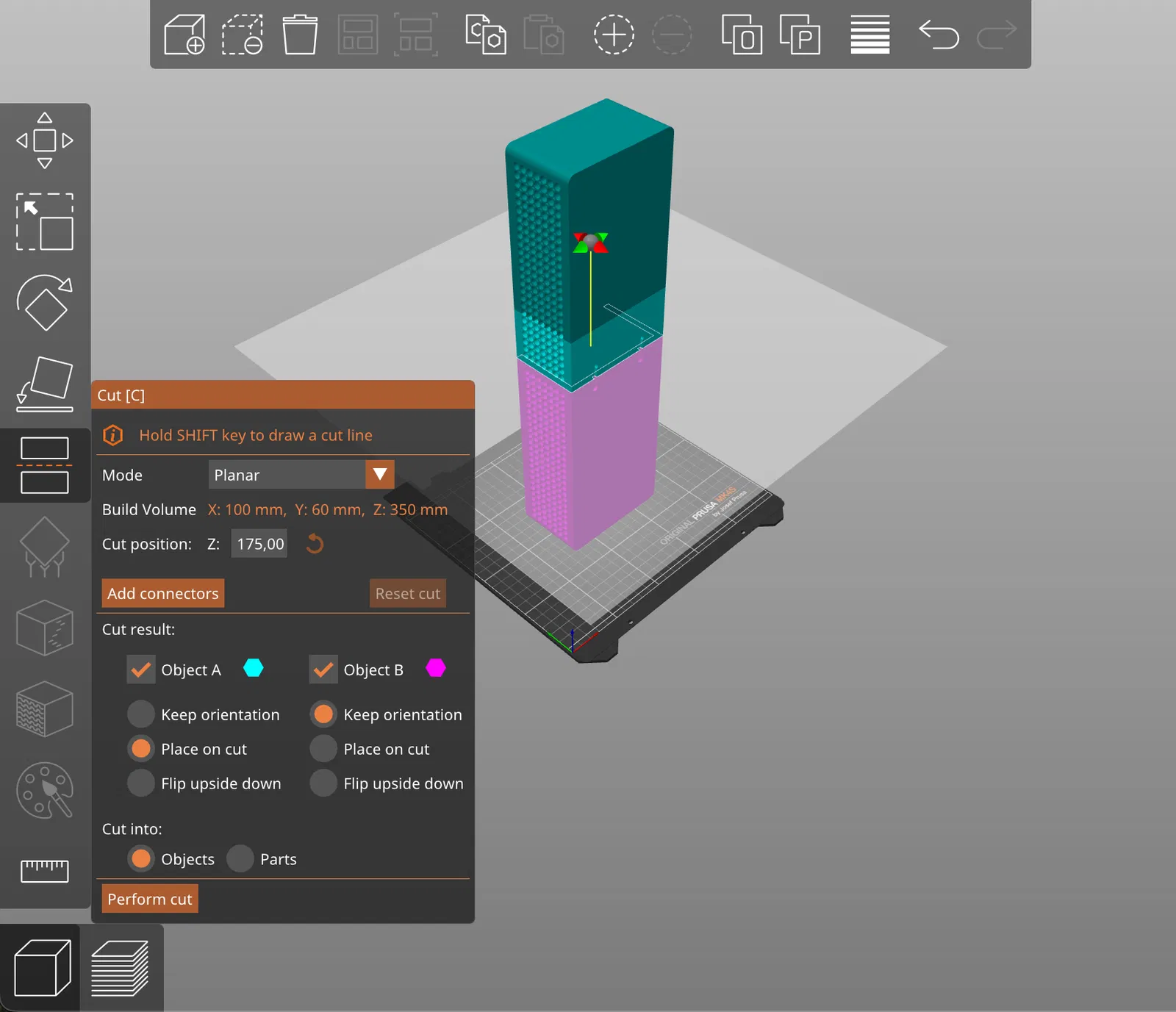
Task: Click the Redo arrow icon
Action: tap(997, 35)
